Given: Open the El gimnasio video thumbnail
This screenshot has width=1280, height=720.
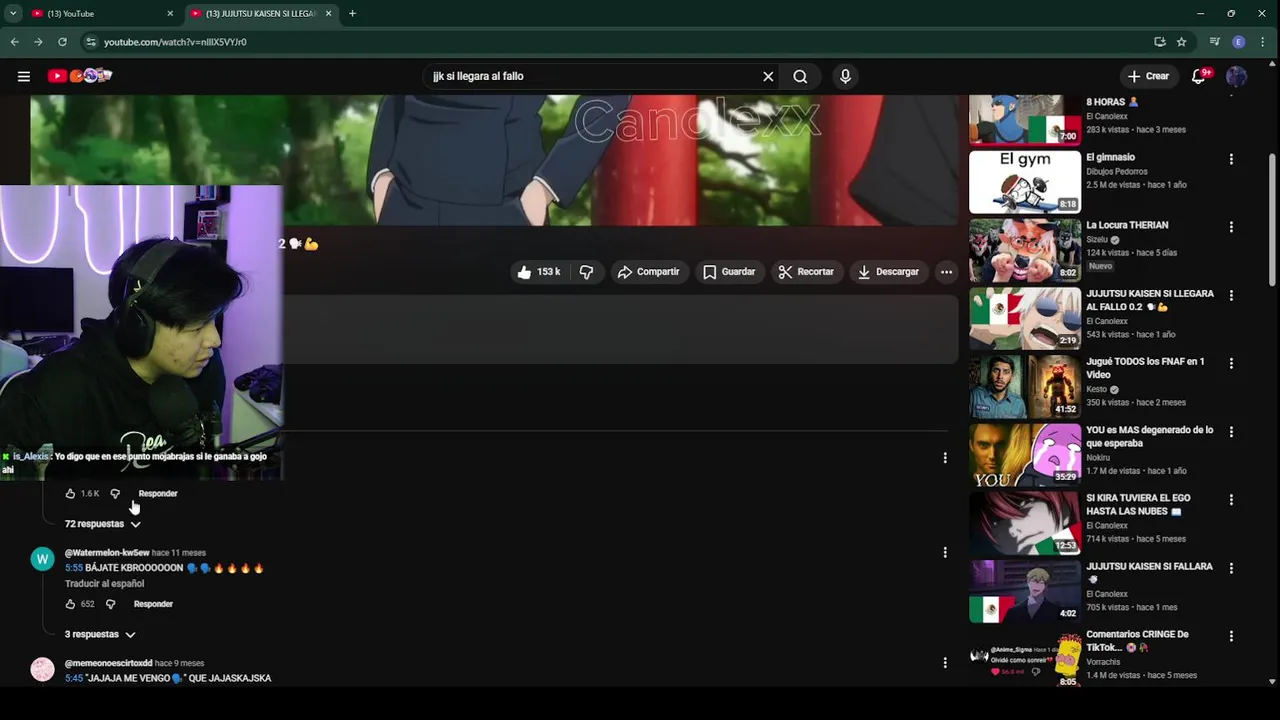Looking at the screenshot, I should tap(1025, 181).
